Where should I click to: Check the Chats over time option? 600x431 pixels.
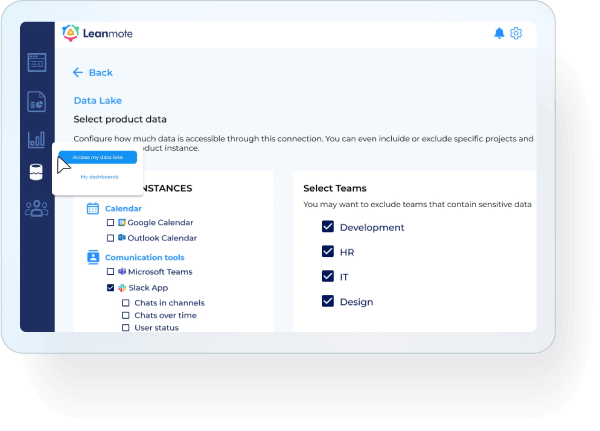tap(126, 315)
